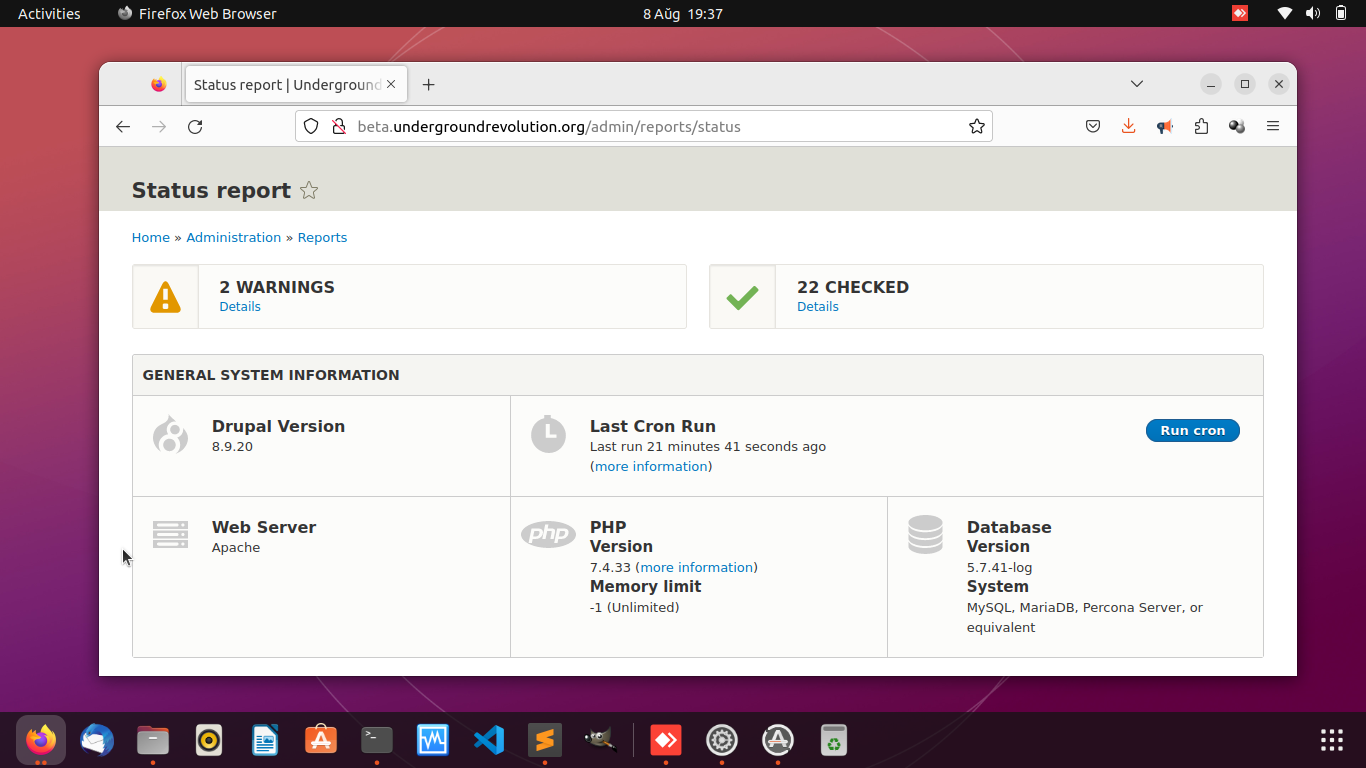Viewport: 1366px width, 768px height.
Task: Click the star next to Status report heading
Action: pyautogui.click(x=309, y=190)
